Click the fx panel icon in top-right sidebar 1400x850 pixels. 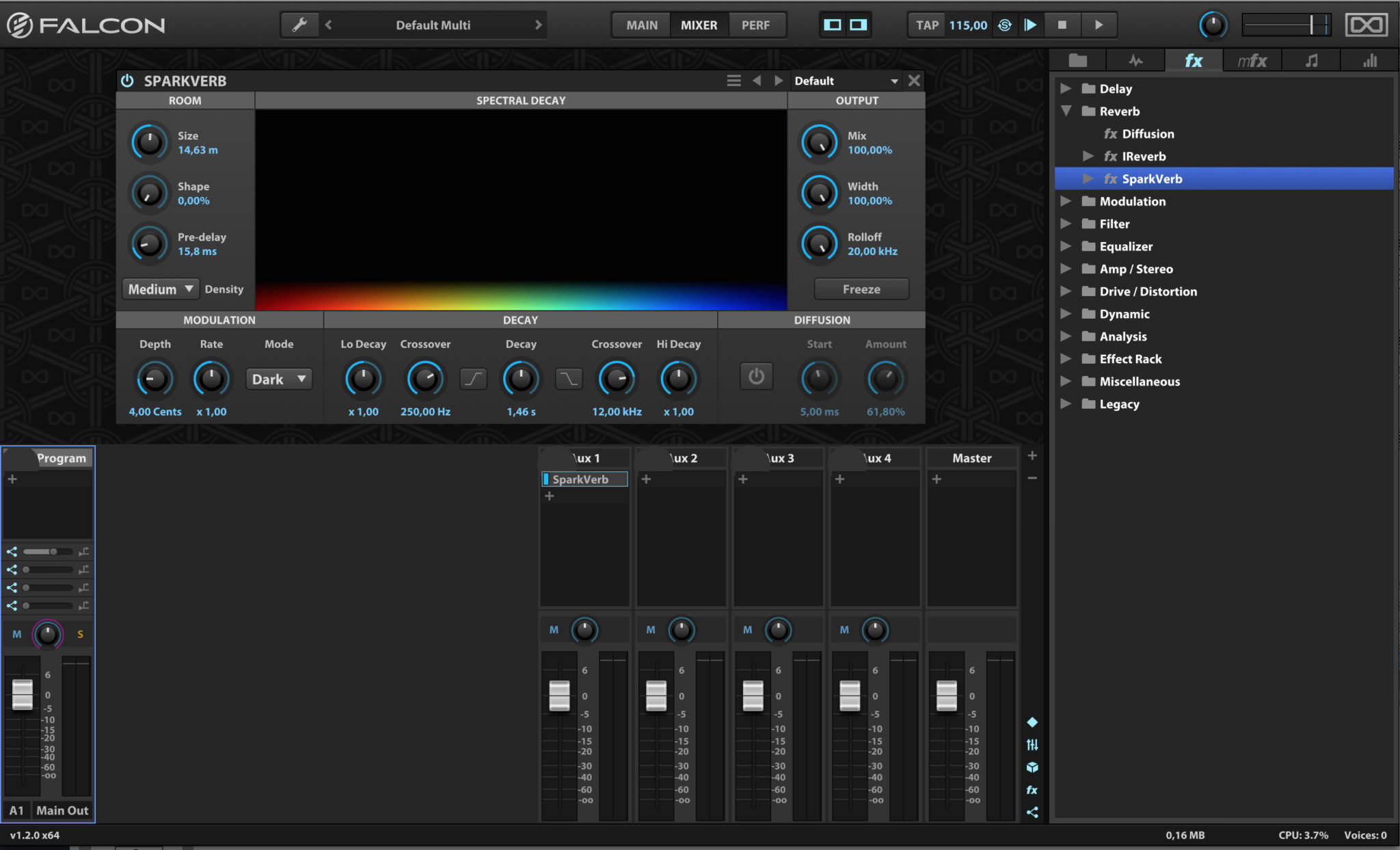[x=1198, y=62]
